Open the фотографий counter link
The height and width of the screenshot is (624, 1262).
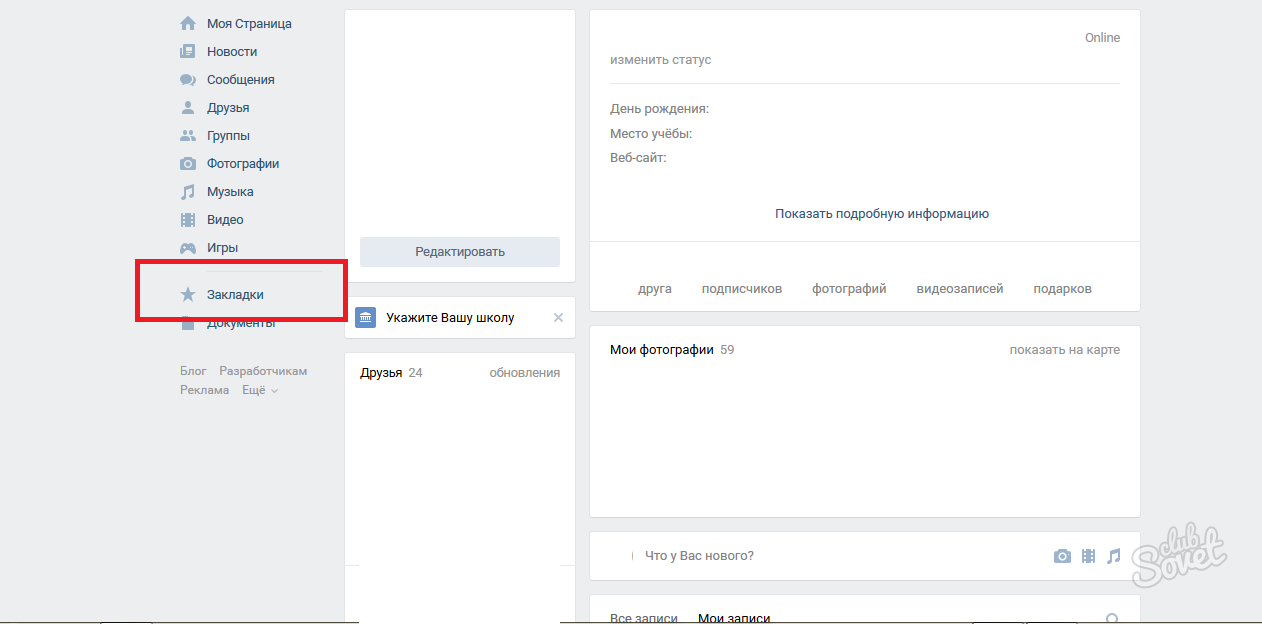point(849,289)
